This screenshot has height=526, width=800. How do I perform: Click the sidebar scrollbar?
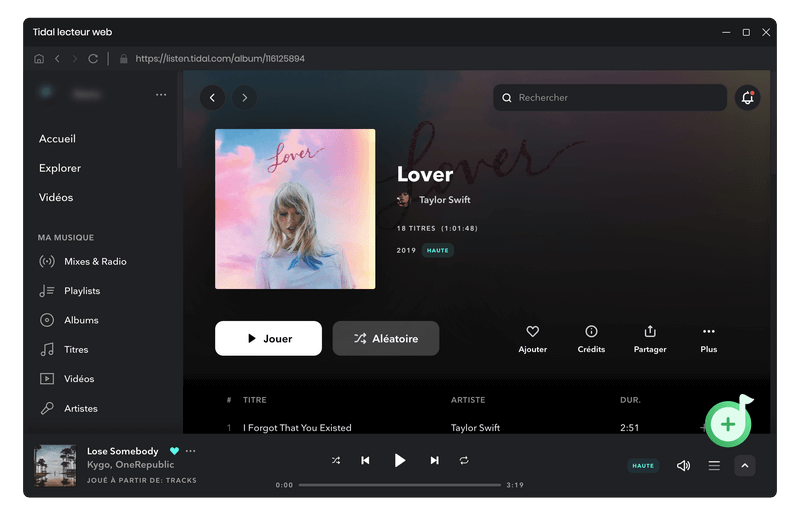pyautogui.click(x=180, y=120)
